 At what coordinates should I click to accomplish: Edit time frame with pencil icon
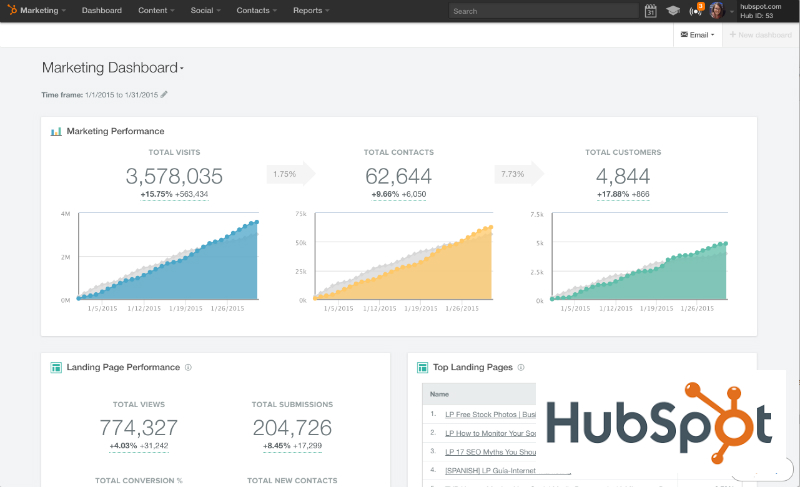coord(164,95)
